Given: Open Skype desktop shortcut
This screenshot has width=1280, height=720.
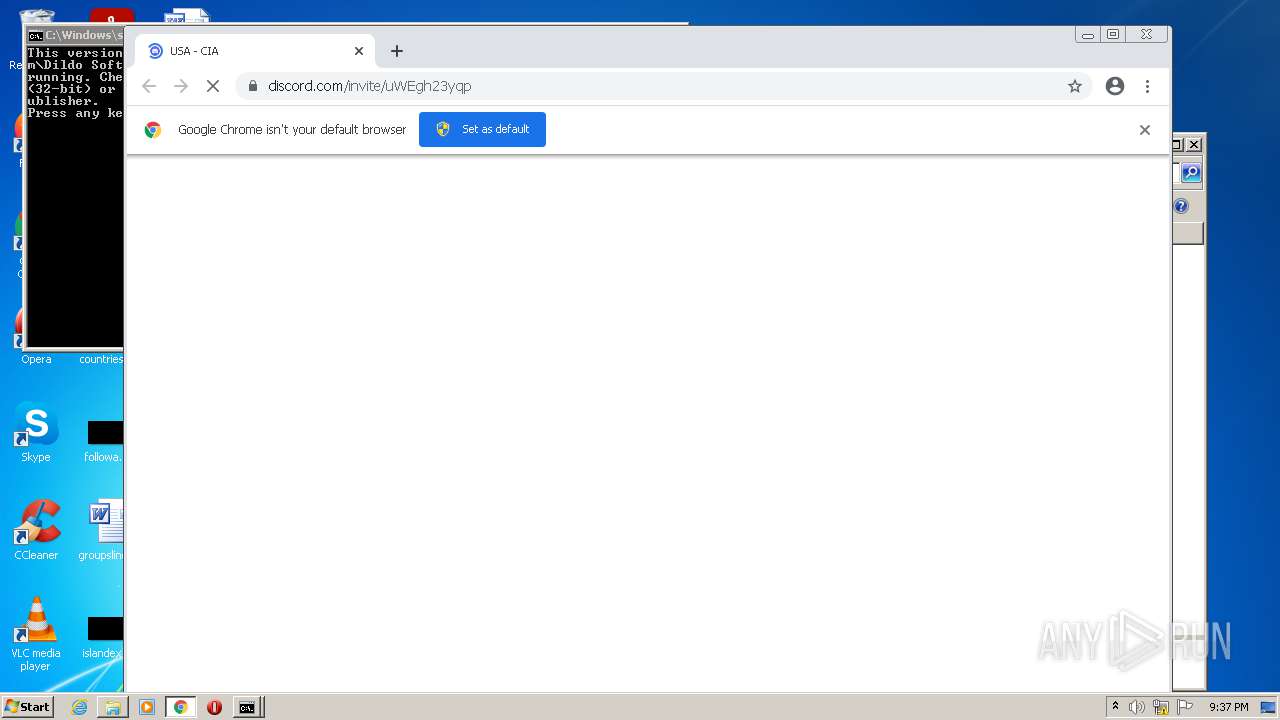Looking at the screenshot, I should tap(36, 432).
